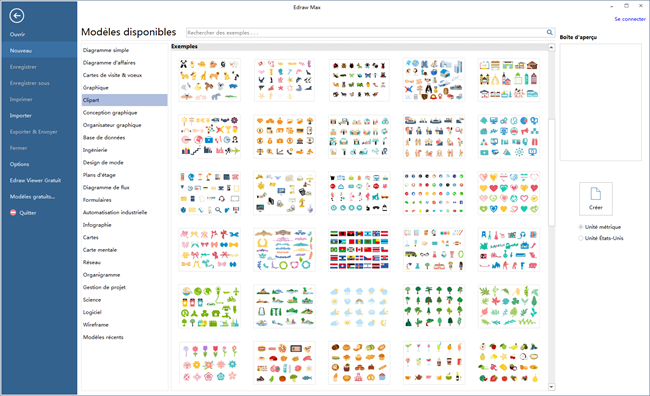Viewport: 650px width, 396px height.
Task: Open the weather icons clipart thumbnail
Action: (x=359, y=306)
